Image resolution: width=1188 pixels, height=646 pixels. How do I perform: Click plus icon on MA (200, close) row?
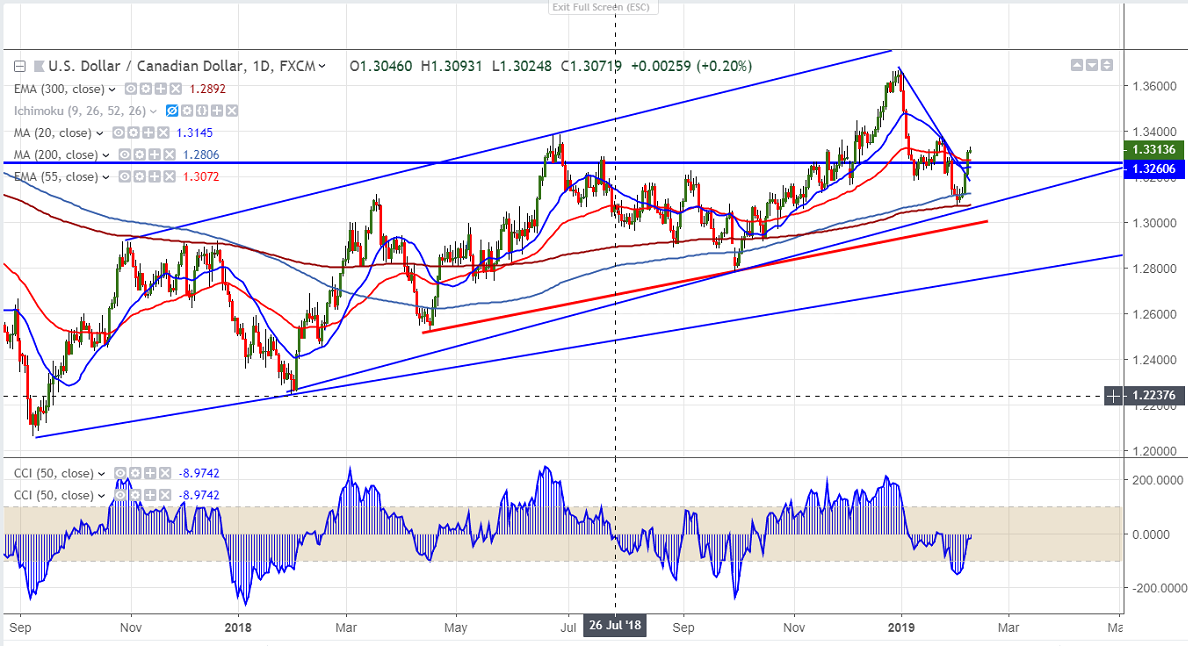click(x=155, y=154)
